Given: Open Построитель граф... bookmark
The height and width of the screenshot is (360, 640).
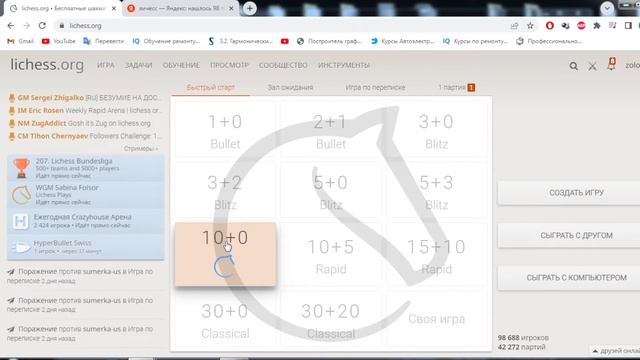Looking at the screenshot, I should (329, 41).
